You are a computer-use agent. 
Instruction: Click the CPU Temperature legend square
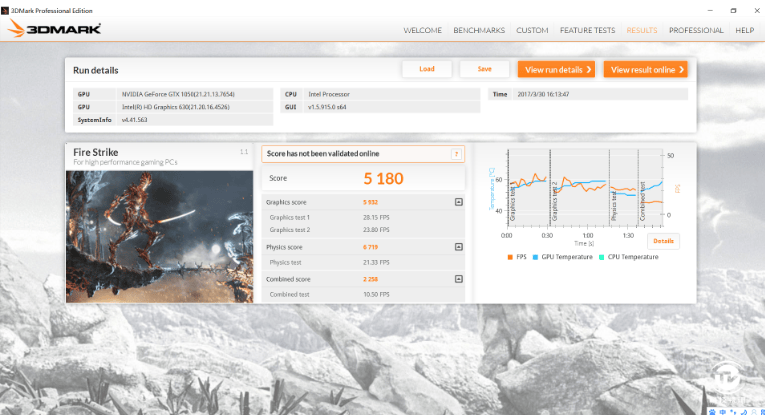pos(602,257)
